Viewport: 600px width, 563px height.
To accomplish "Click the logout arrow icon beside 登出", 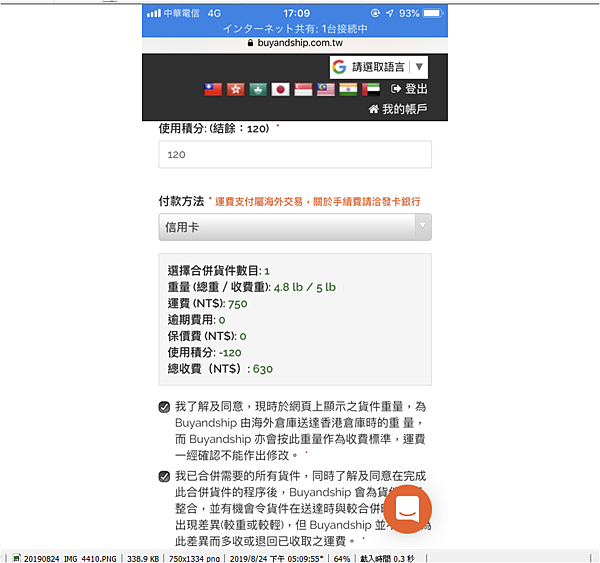I will pos(396,89).
